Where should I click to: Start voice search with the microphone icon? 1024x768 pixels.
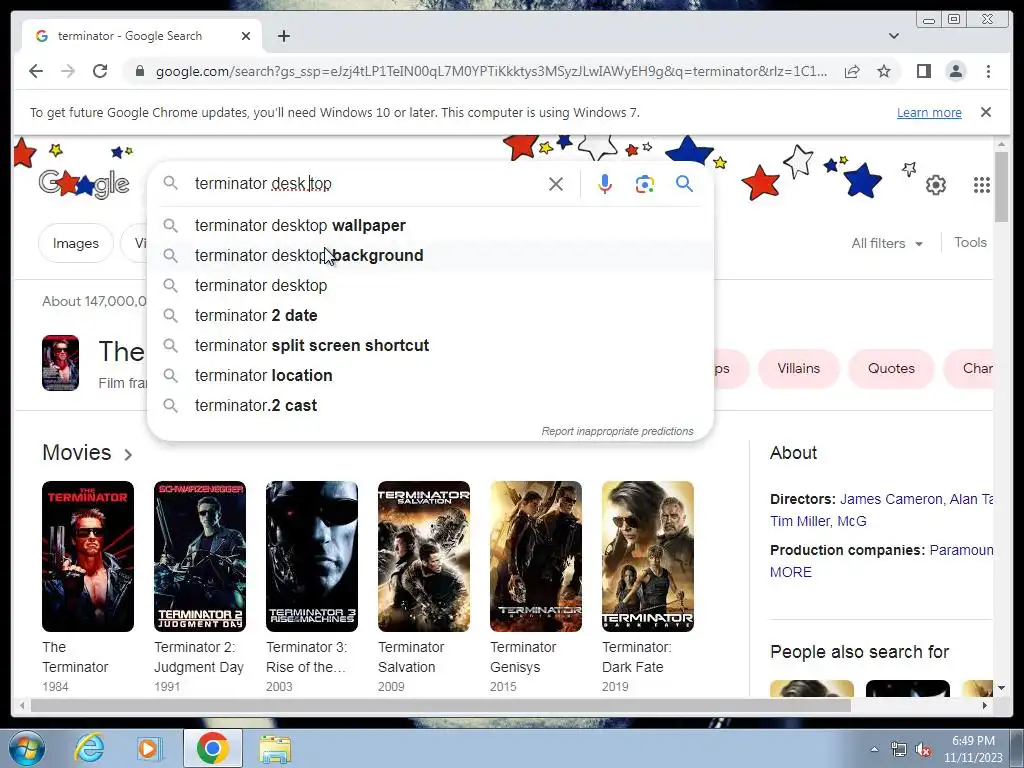tap(605, 184)
